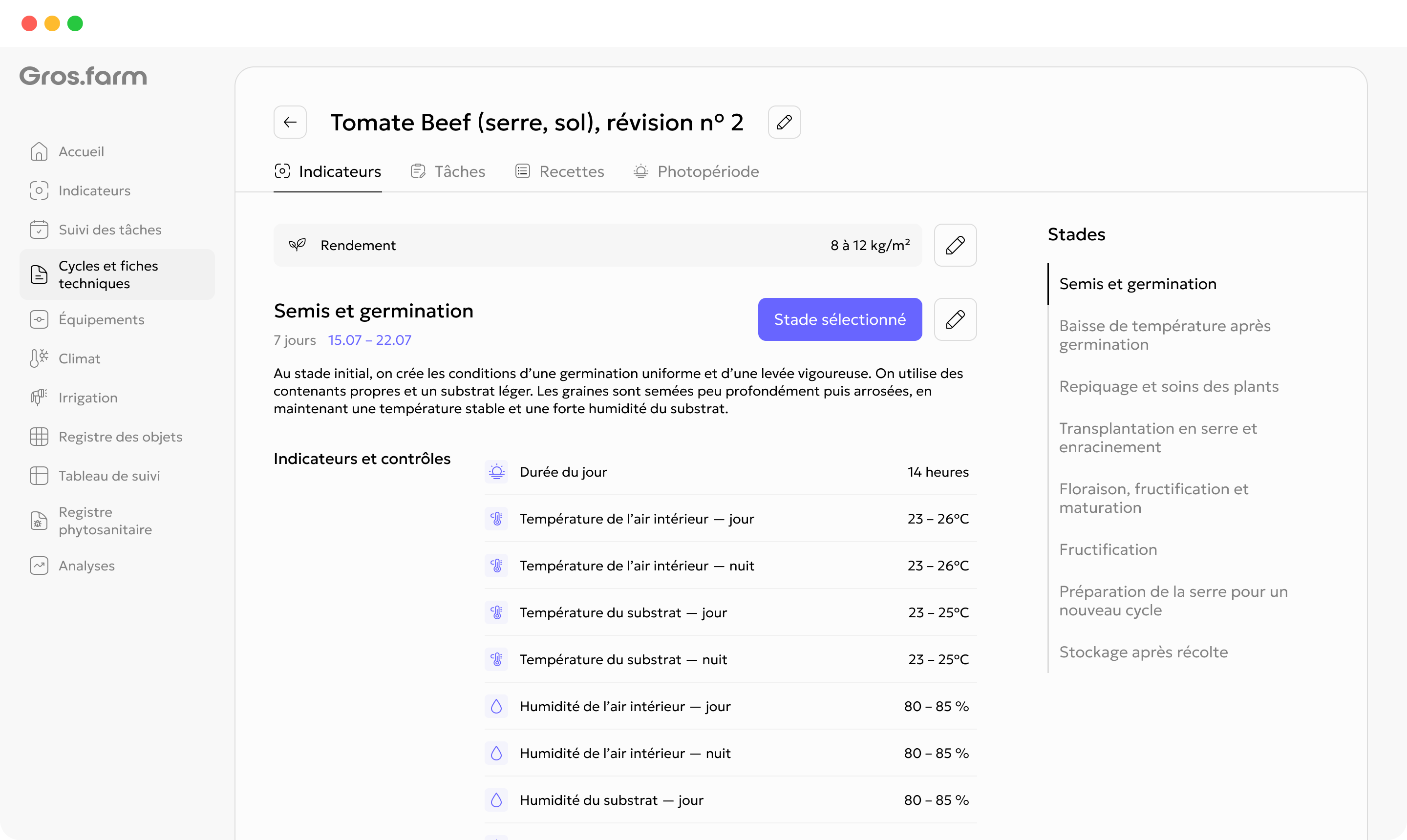Click the Tableau de suivi icon
1407x840 pixels.
pos(39,476)
